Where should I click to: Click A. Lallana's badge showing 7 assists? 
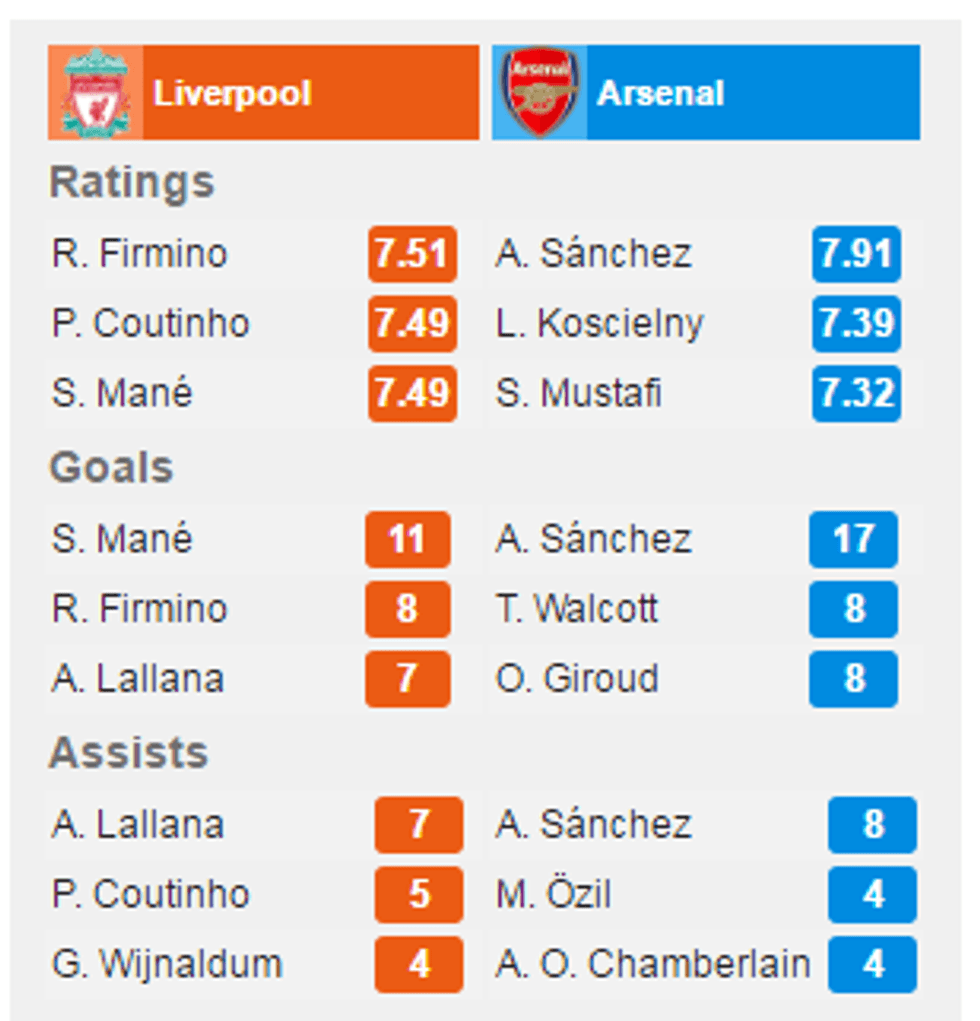click(419, 825)
